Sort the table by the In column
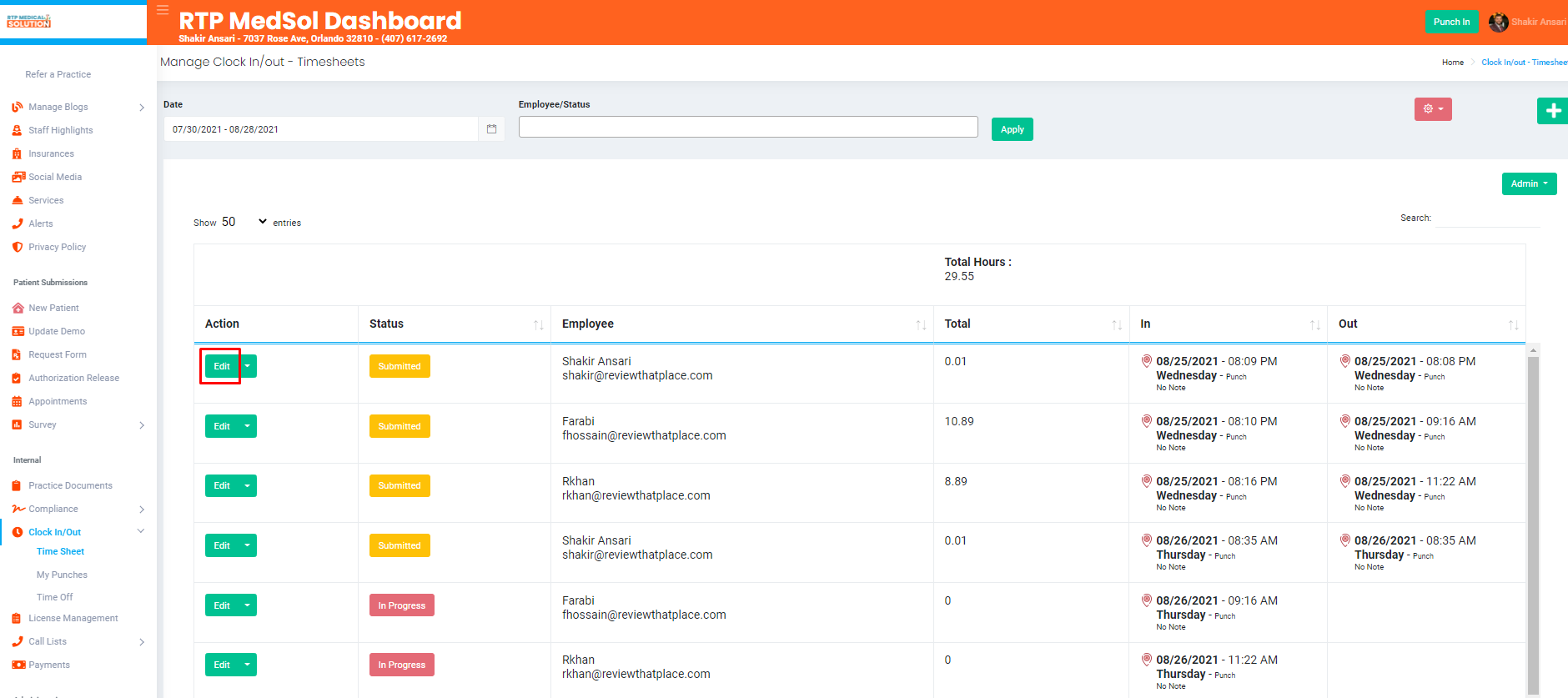The width and height of the screenshot is (1568, 698). 1229,324
